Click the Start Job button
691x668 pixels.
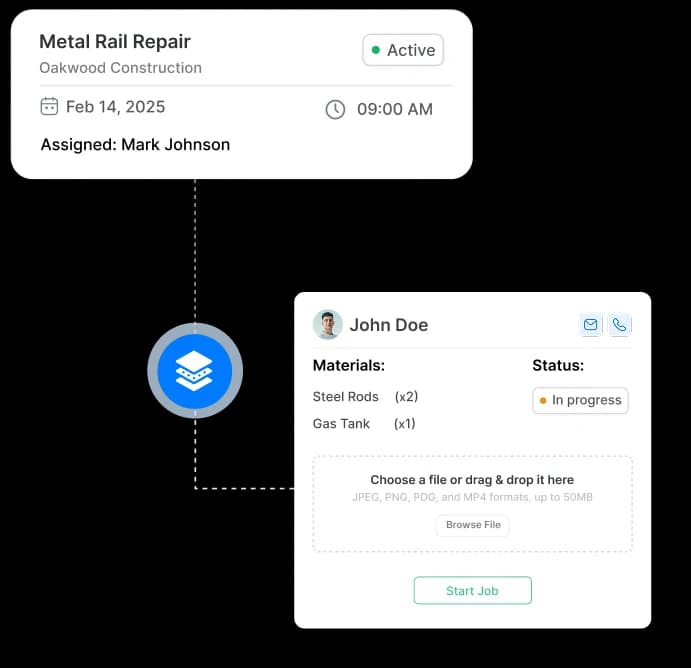coord(472,590)
